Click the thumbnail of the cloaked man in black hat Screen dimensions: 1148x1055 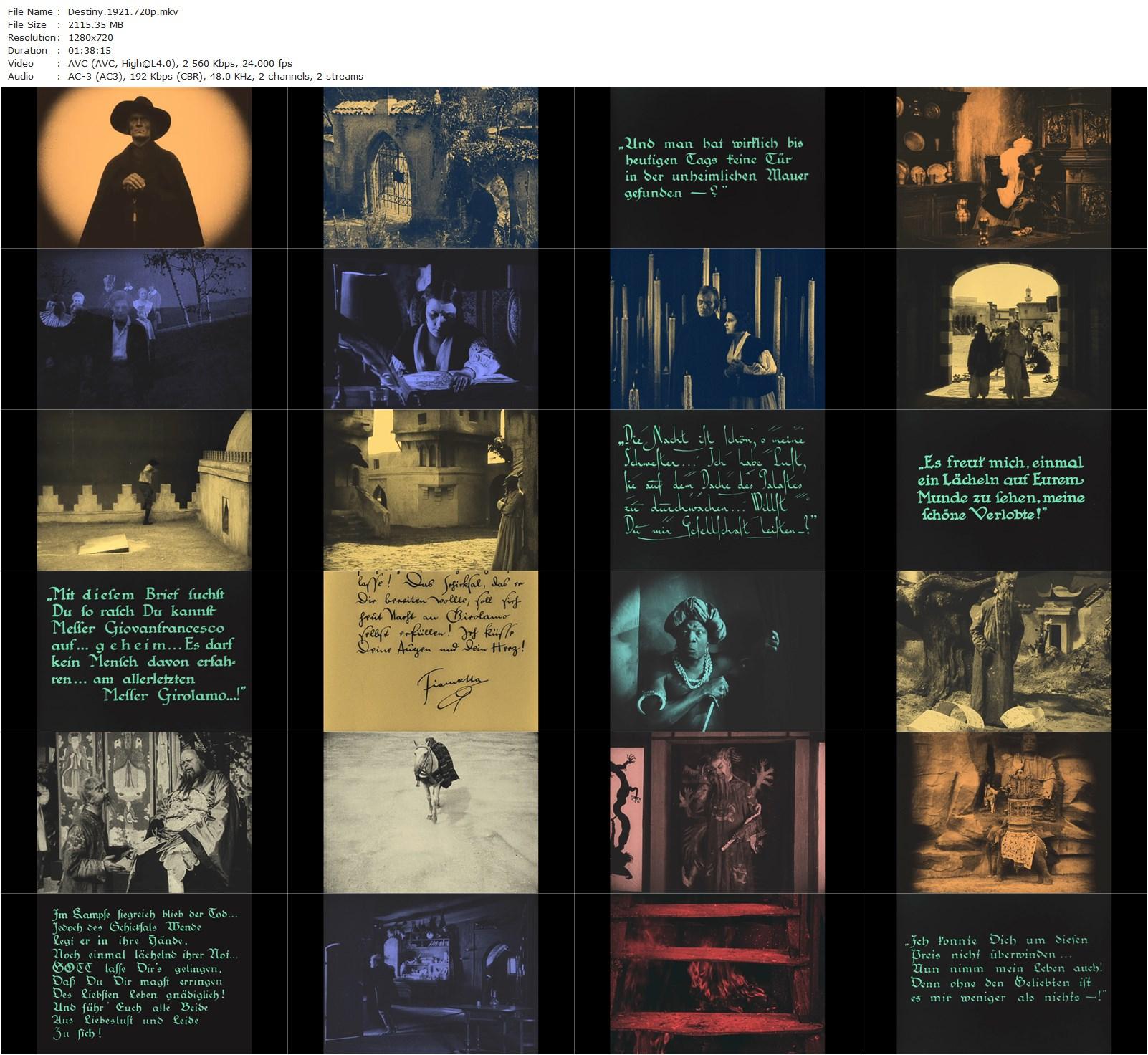pos(144,168)
